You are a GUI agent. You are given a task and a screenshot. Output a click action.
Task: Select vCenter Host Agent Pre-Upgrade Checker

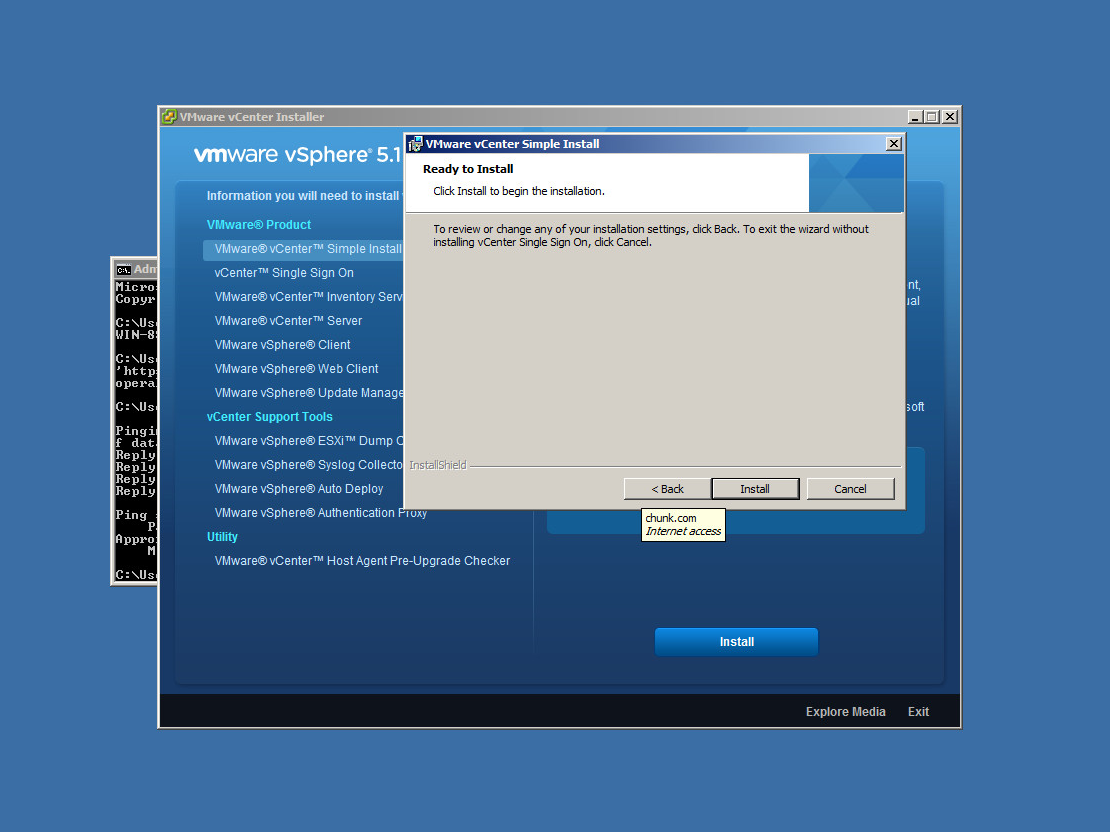[x=362, y=561]
